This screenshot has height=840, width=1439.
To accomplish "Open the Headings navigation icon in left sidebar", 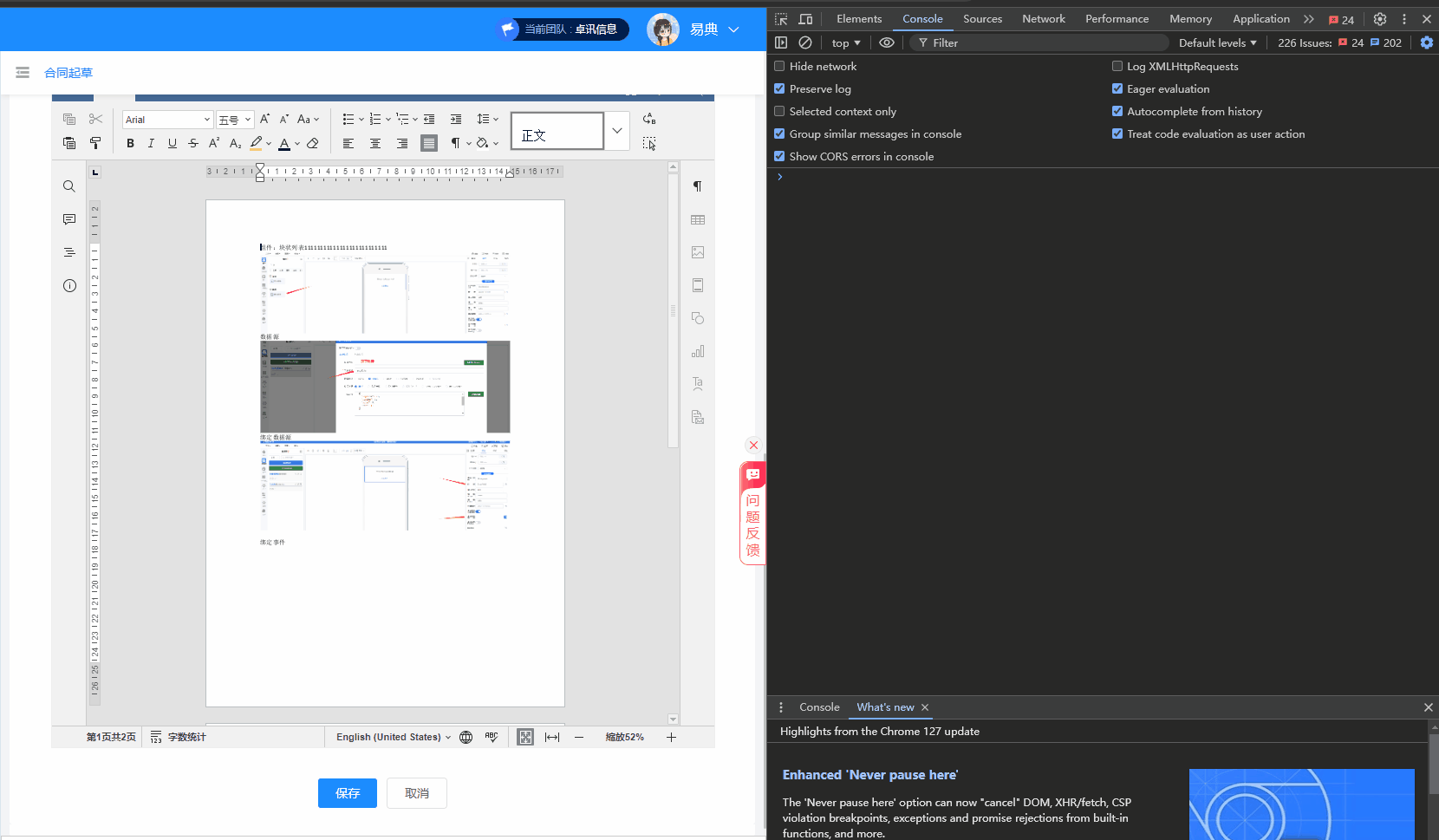I will (69, 252).
